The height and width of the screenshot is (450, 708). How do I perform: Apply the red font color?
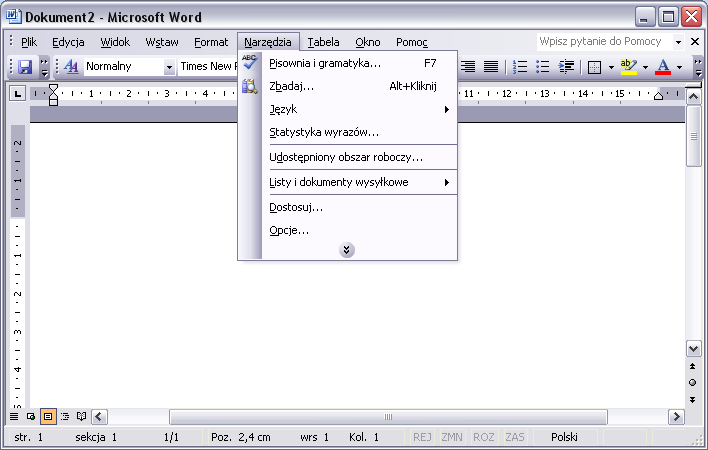[x=662, y=67]
